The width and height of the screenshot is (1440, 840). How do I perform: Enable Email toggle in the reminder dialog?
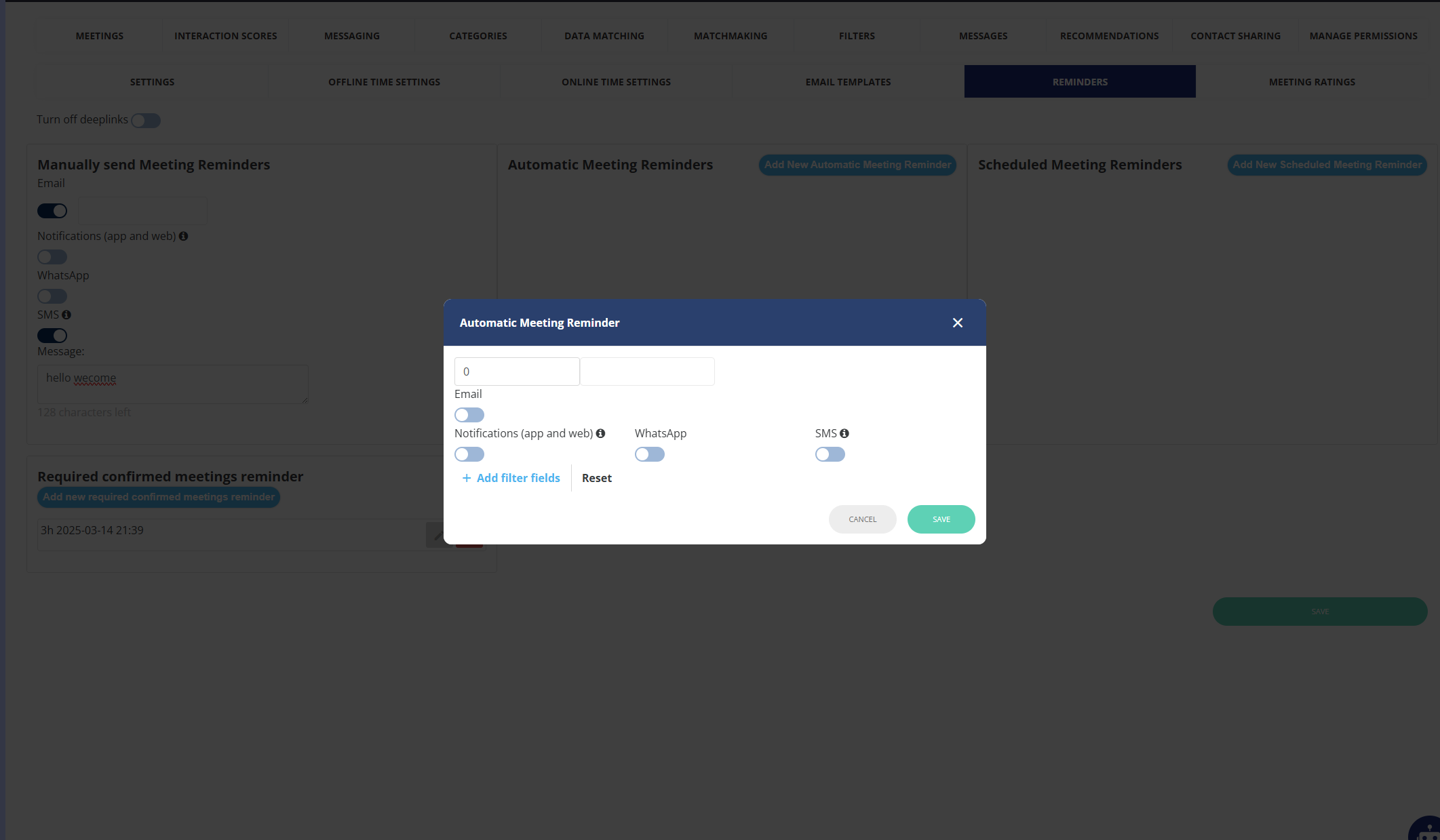coord(469,415)
